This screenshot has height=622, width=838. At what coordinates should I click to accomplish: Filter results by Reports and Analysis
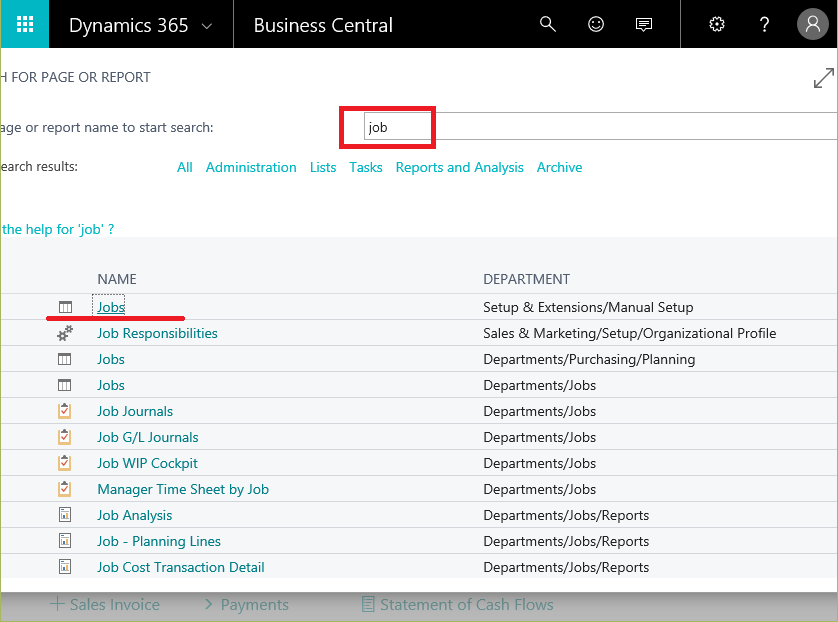point(459,167)
